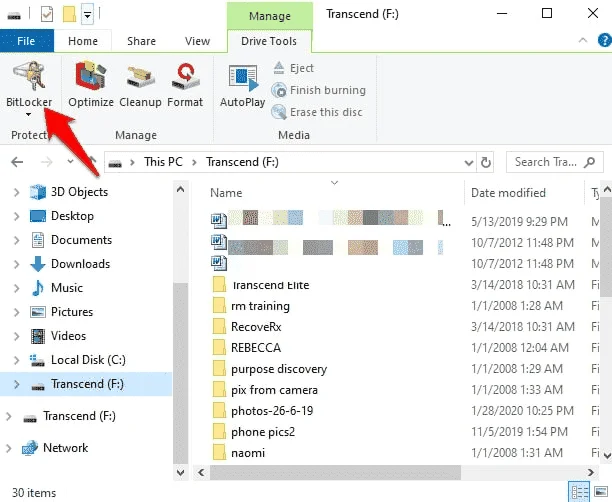Go back with the Back arrow

[x=17, y=162]
